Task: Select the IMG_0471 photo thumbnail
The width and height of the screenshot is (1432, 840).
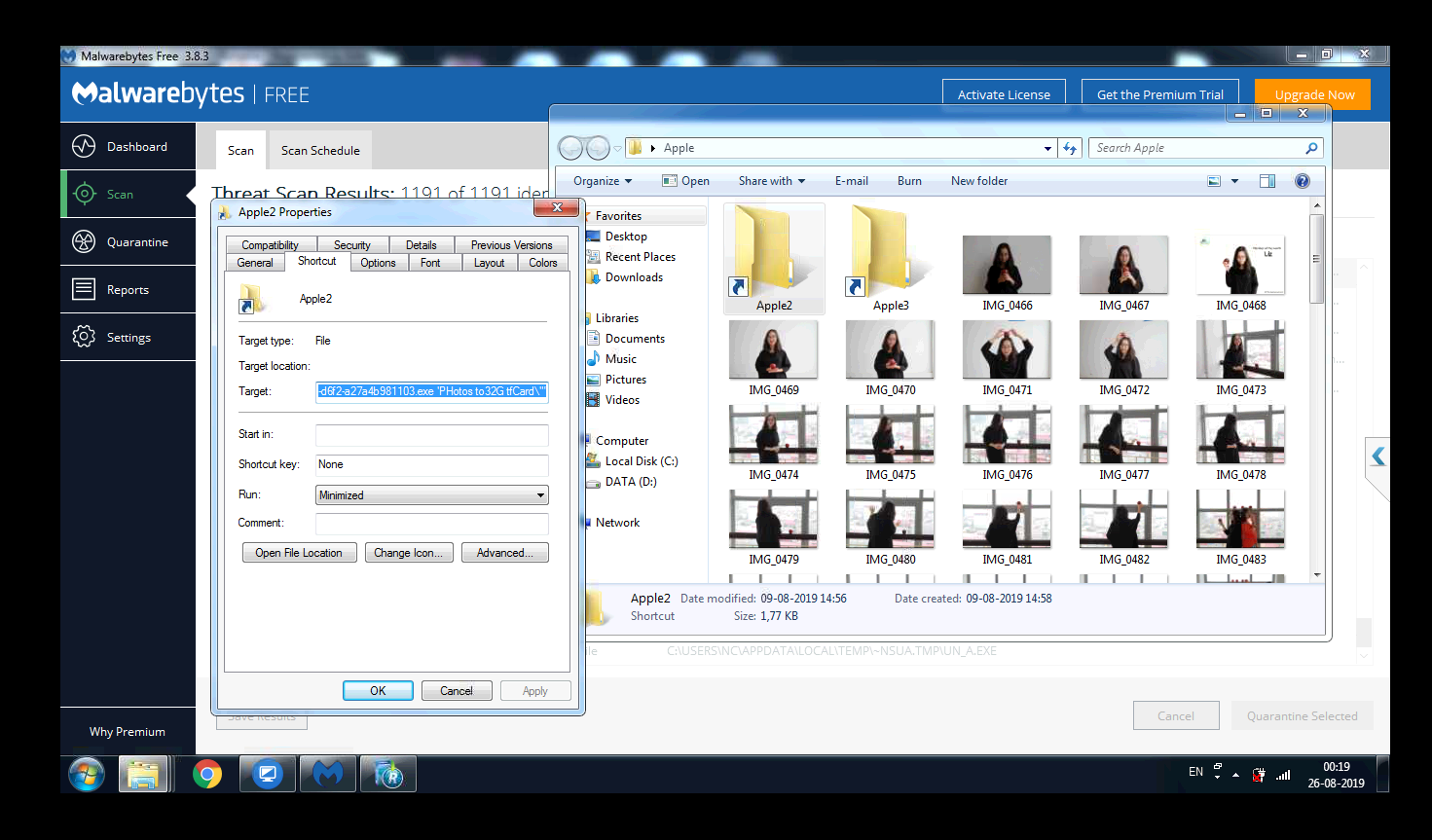Action: (x=1007, y=350)
